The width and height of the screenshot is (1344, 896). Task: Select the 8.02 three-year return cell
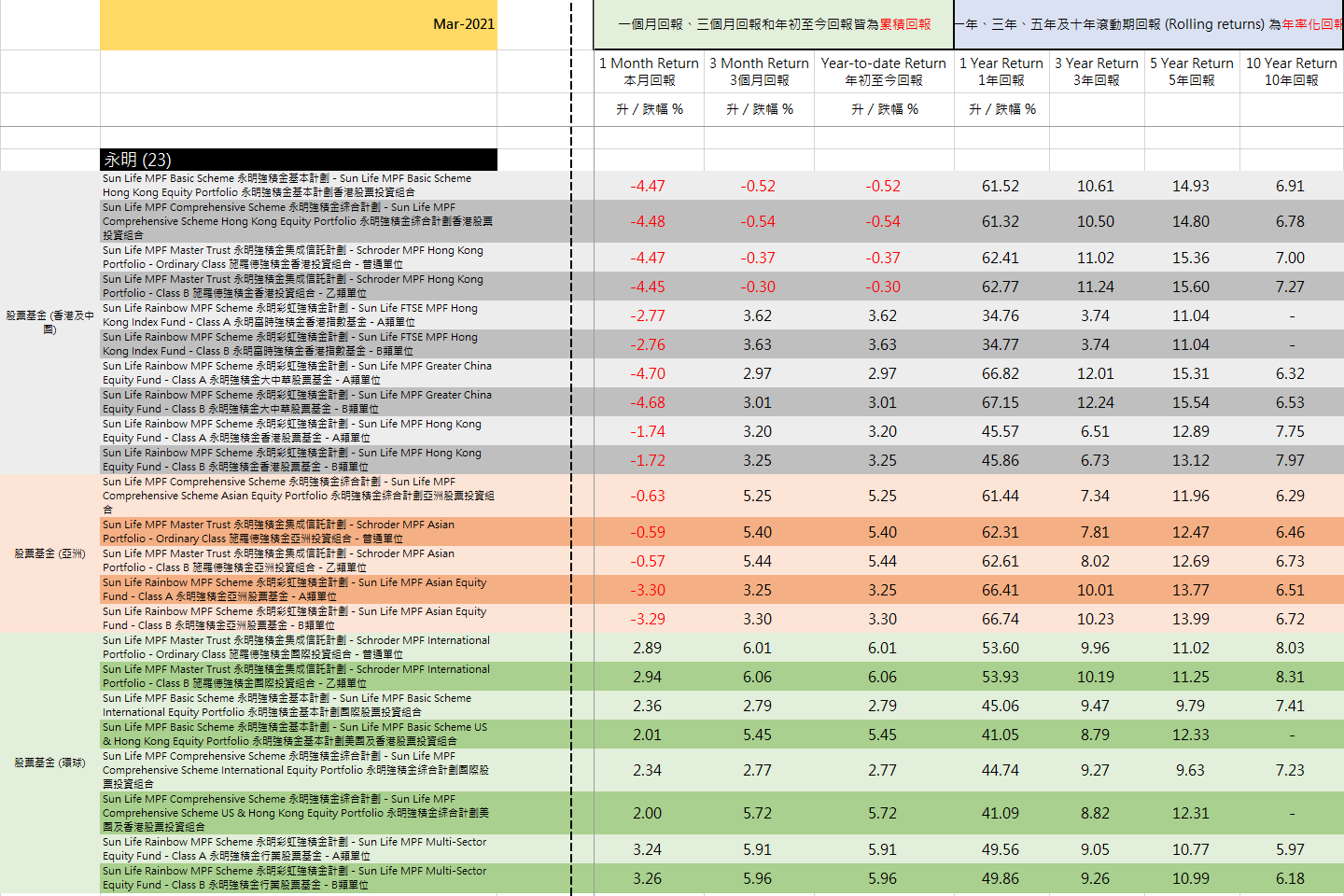[x=1096, y=561]
